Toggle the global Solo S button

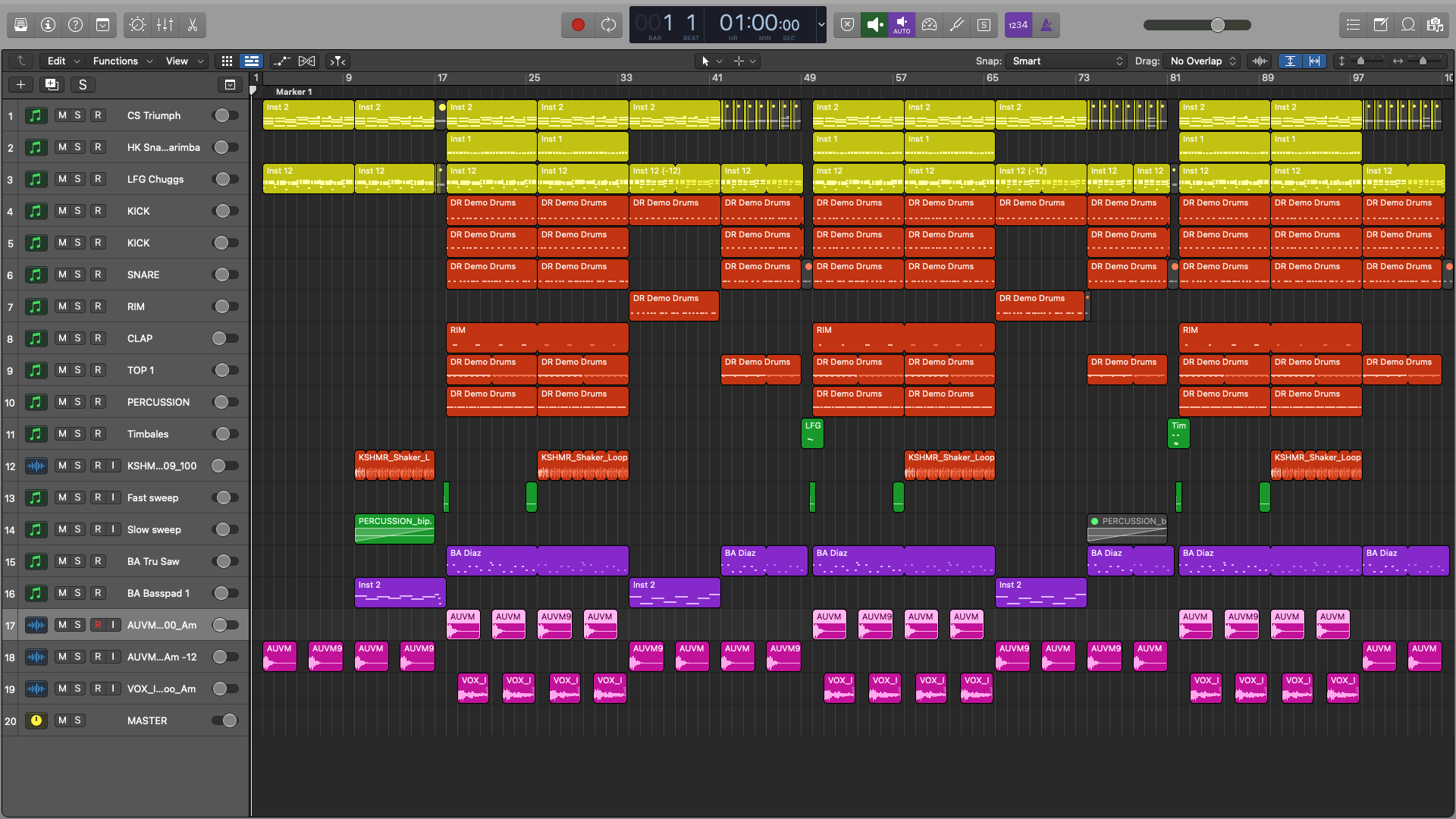(x=83, y=85)
